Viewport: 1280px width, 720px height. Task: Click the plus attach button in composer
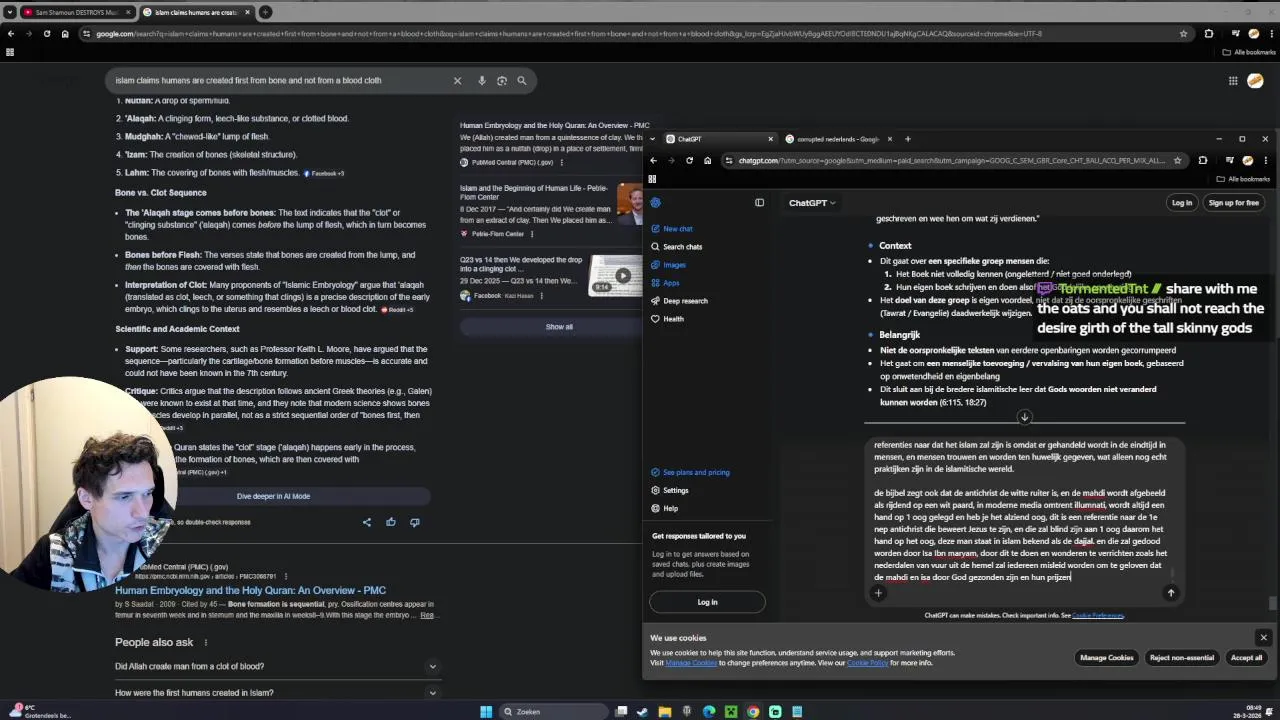[x=878, y=593]
